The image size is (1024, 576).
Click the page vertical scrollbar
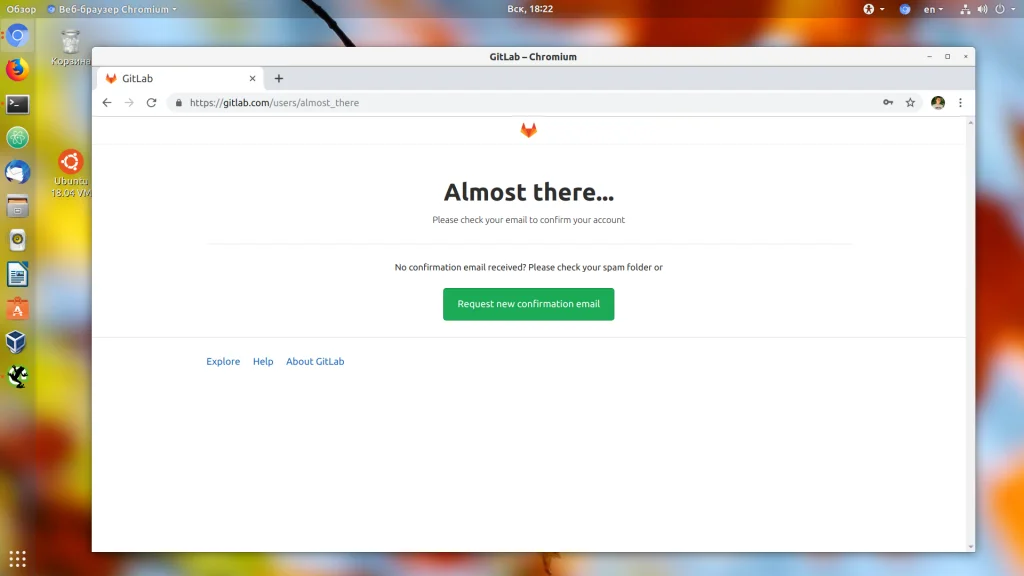(x=970, y=334)
